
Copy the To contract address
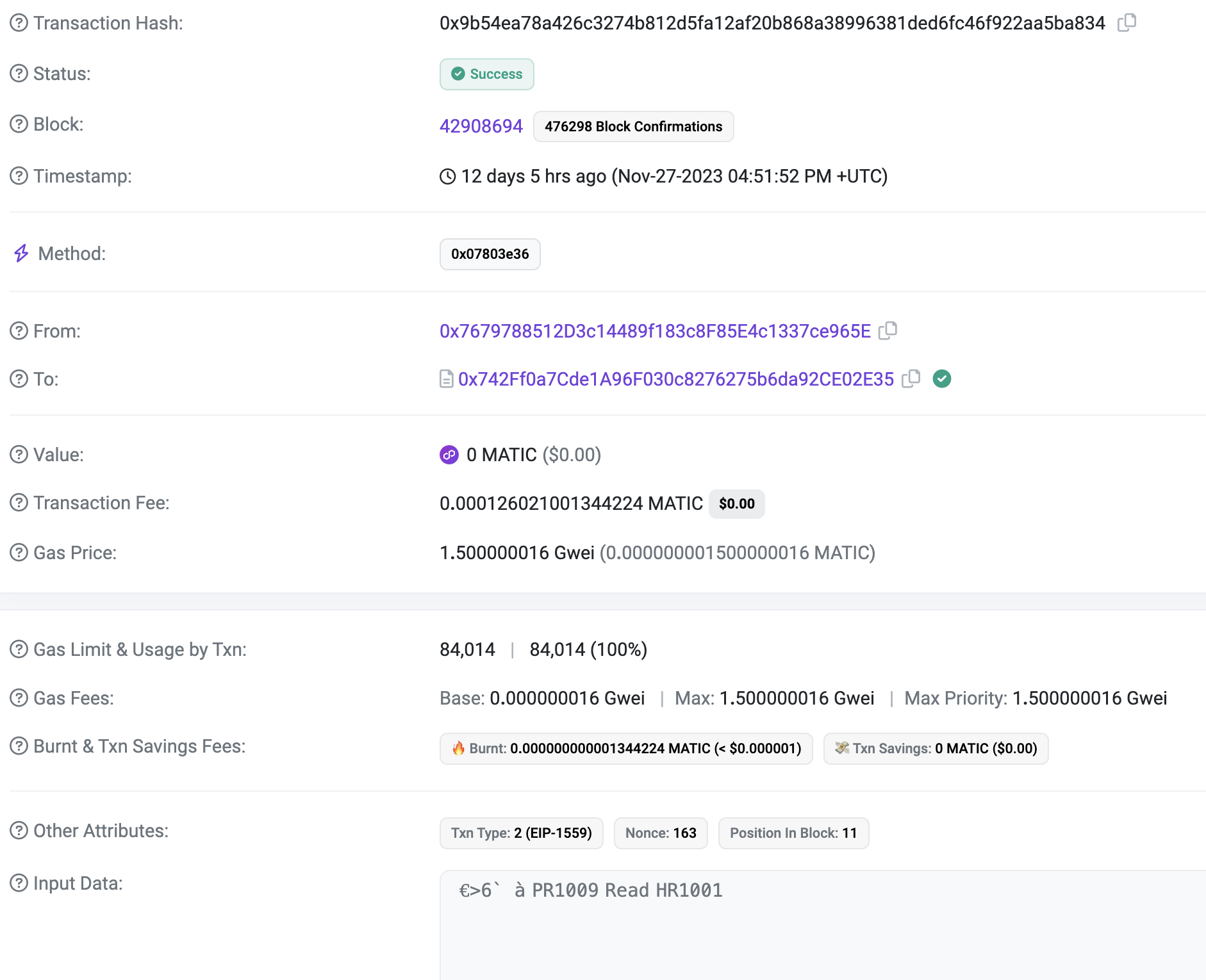coord(911,379)
